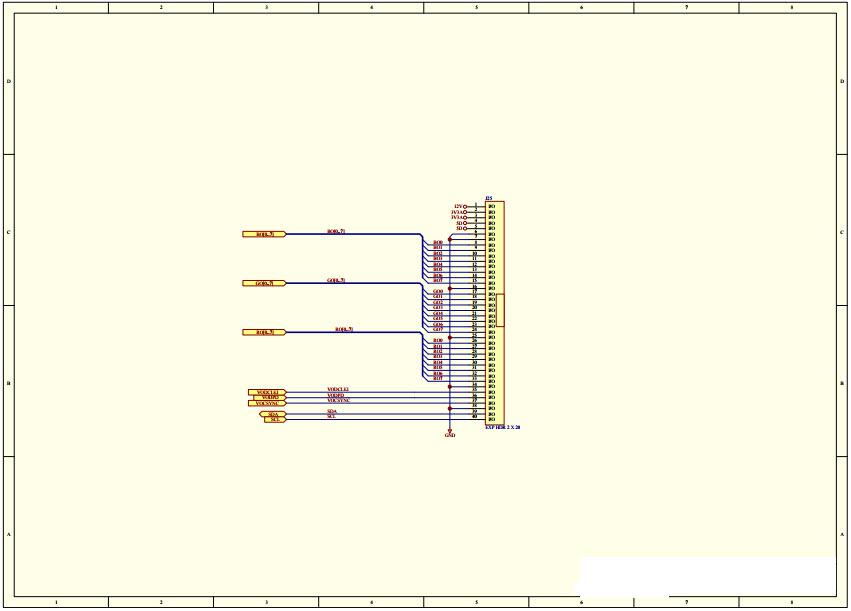Select the BOD7 net label
Viewport: 851px width, 611px height.
tap(437, 376)
